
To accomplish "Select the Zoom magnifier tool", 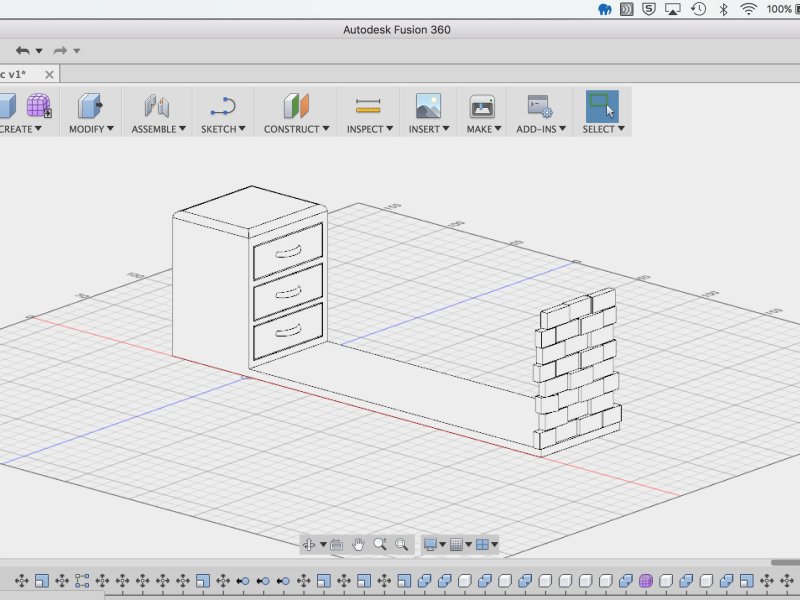I will click(x=380, y=544).
